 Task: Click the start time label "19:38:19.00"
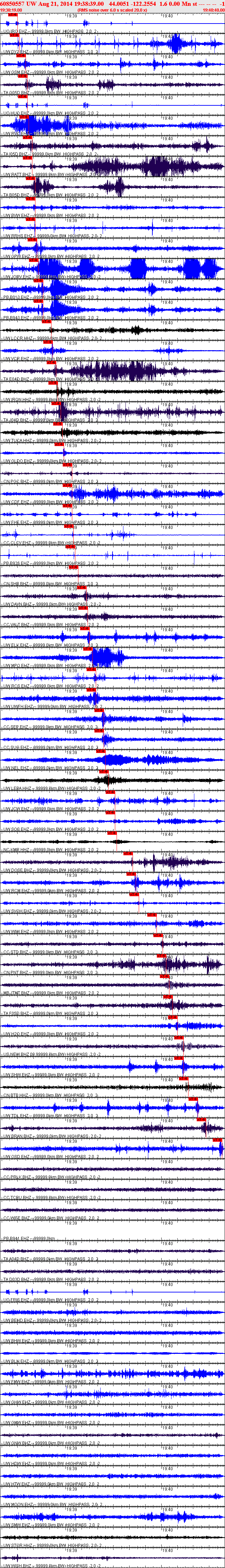[x=10, y=10]
